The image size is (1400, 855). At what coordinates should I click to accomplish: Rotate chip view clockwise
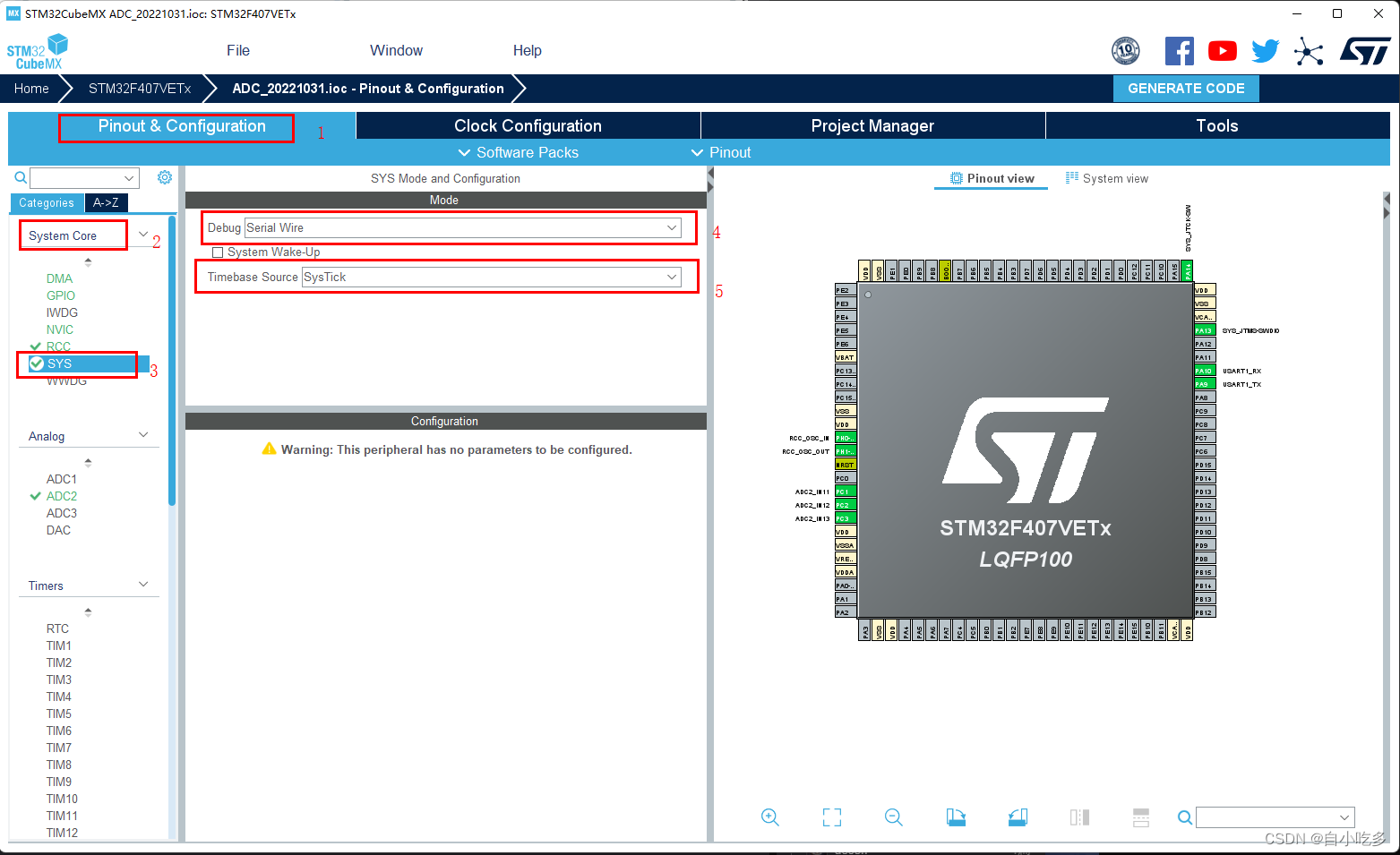(956, 817)
